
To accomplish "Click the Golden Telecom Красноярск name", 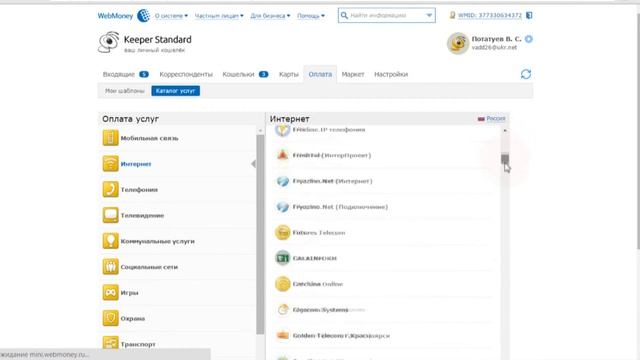I will click(x=341, y=336).
